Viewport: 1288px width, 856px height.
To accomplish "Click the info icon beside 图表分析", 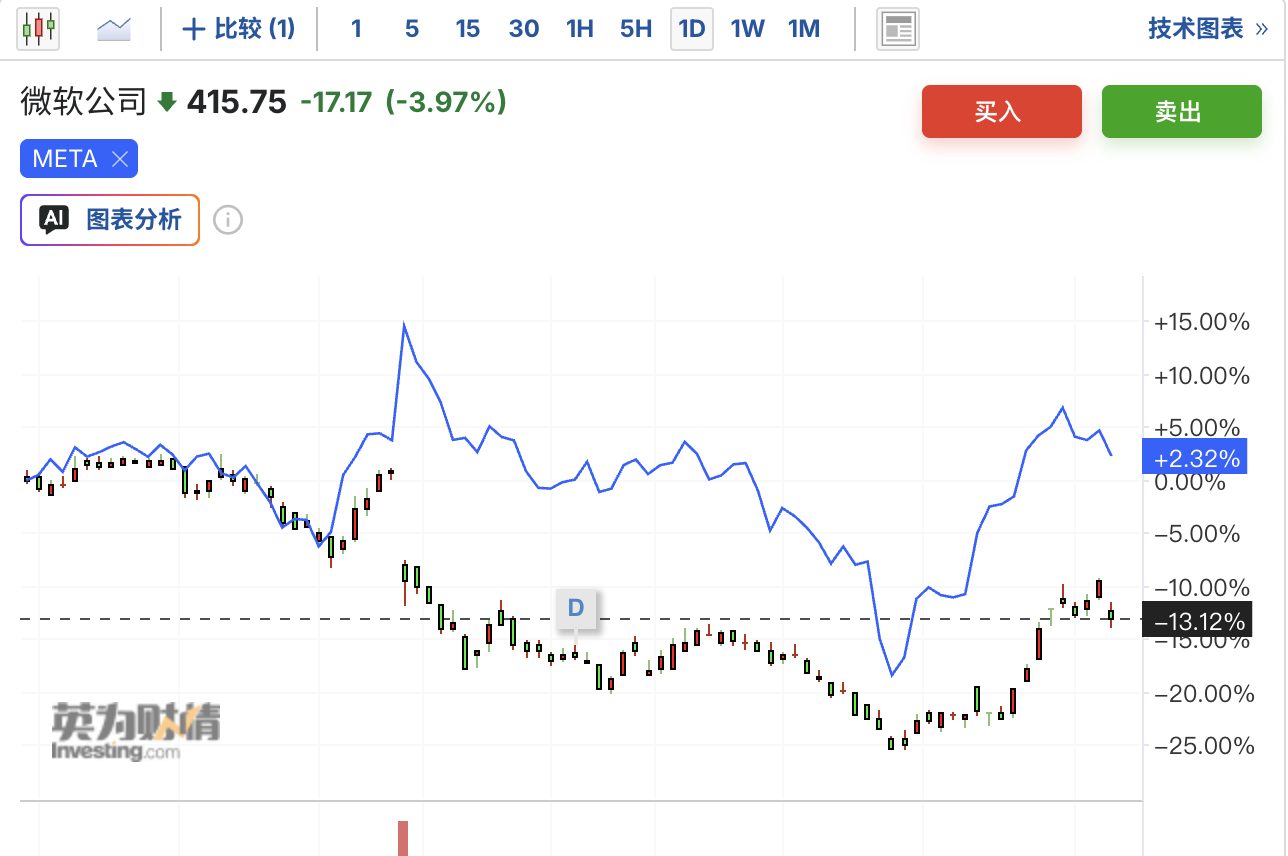I will tap(228, 220).
